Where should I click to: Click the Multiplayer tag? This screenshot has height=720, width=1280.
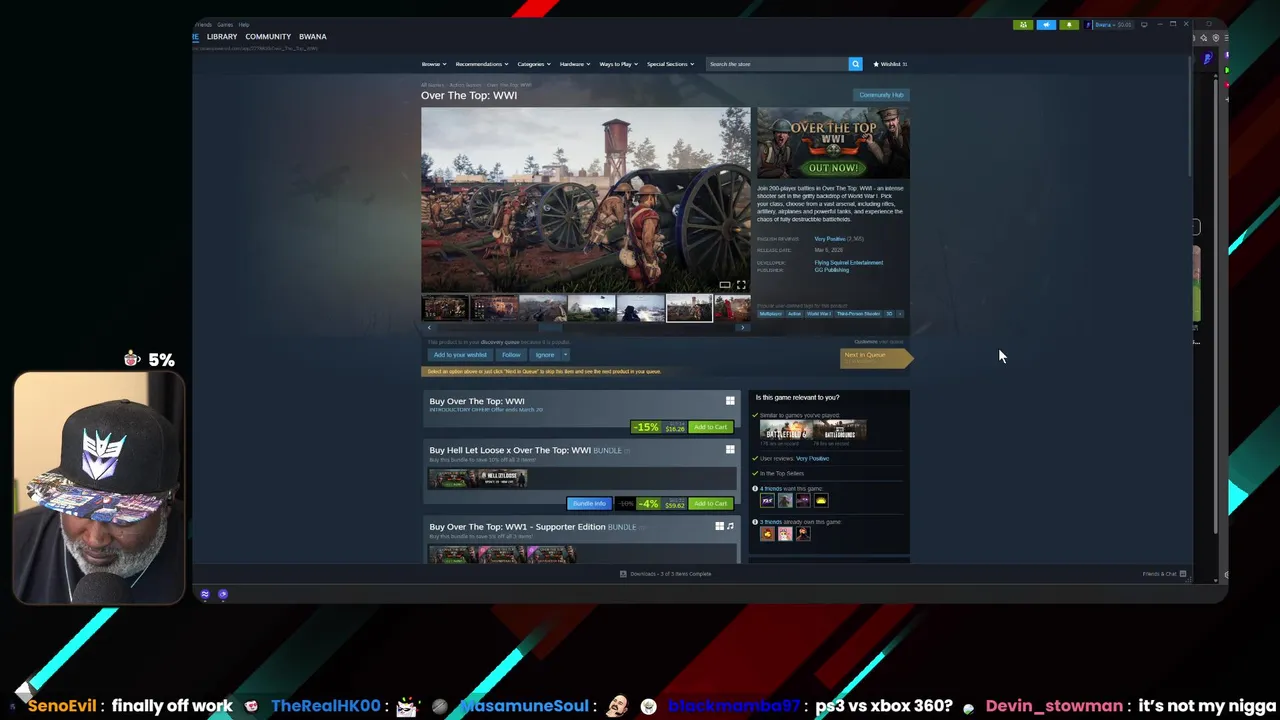(x=770, y=314)
